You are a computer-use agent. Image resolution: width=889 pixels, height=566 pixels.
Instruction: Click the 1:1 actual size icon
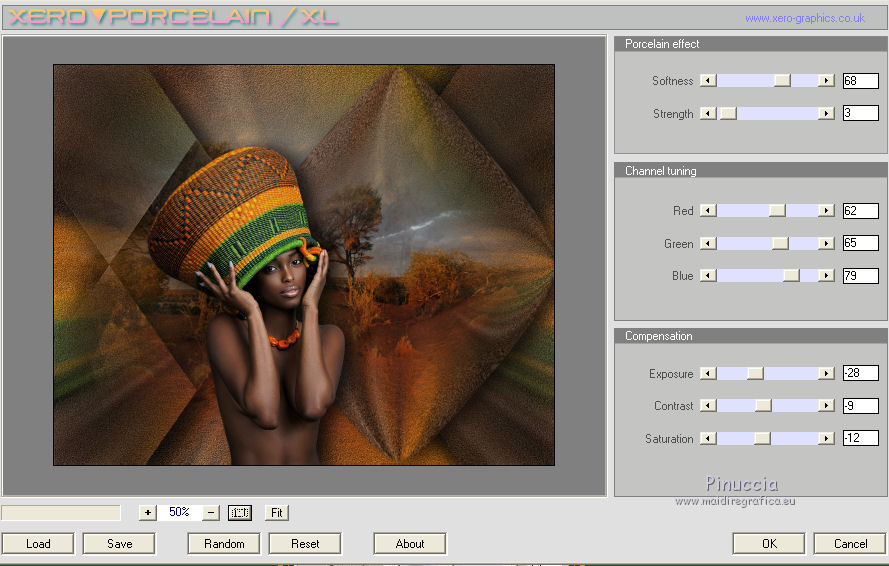click(240, 513)
